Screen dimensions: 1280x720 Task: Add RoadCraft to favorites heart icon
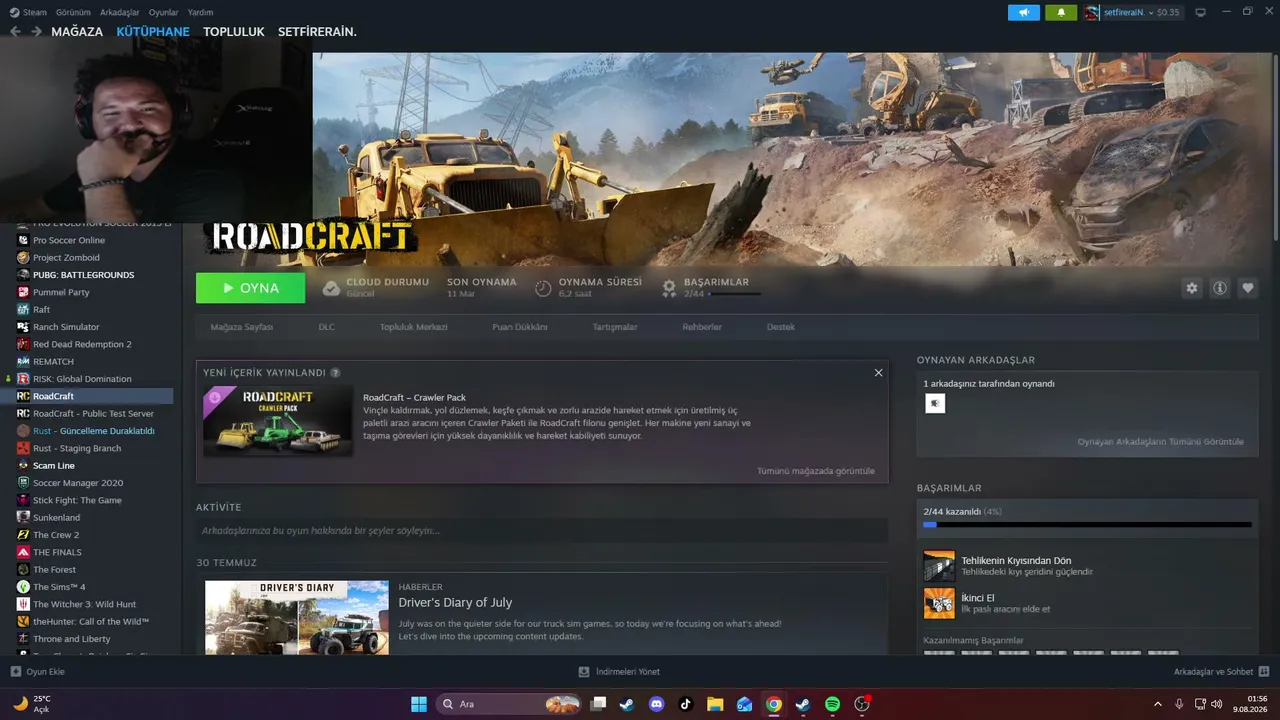[x=1248, y=288]
